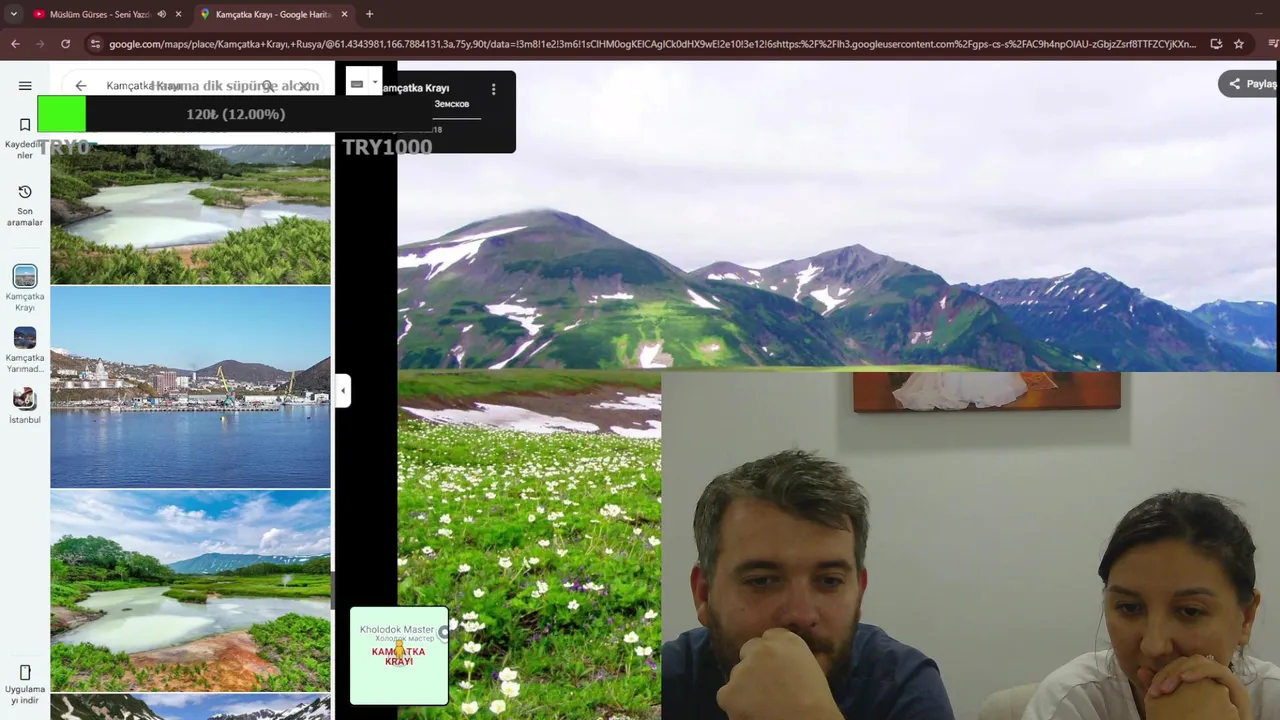Viewport: 1280px width, 720px height.
Task: Share the photo via Paylaş button
Action: [x=1250, y=84]
